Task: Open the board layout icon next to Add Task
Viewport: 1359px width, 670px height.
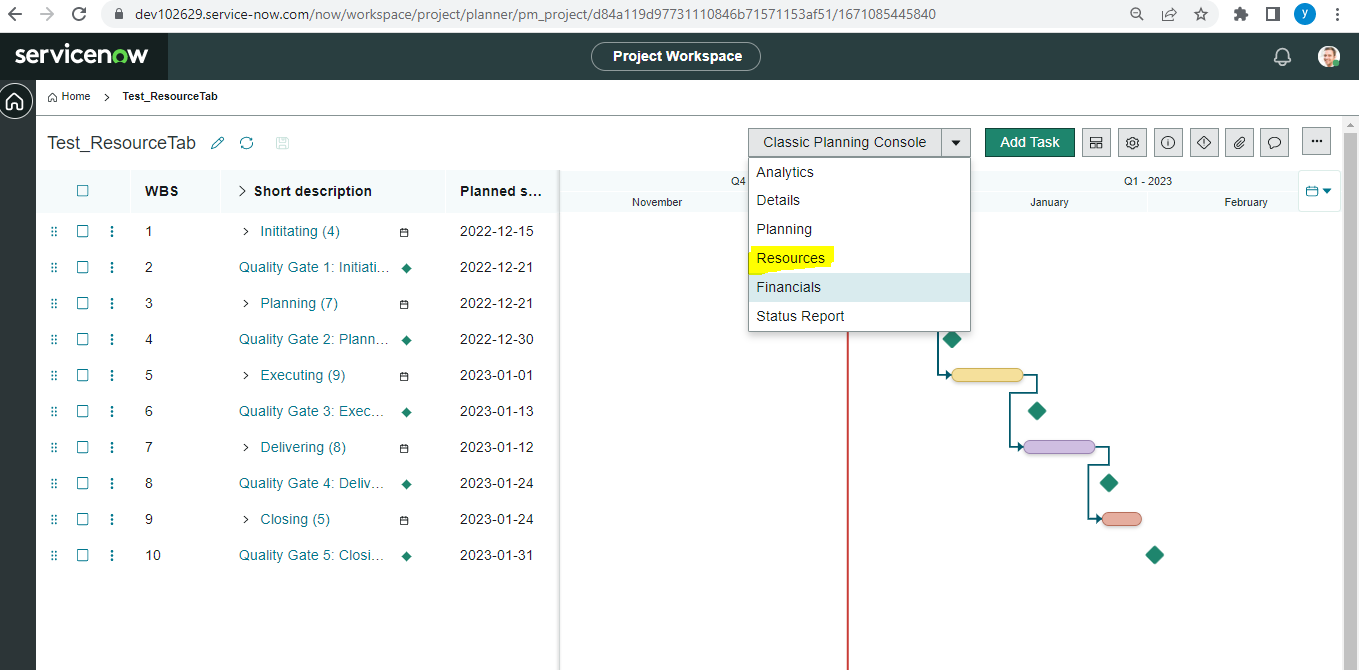Action: [x=1095, y=142]
